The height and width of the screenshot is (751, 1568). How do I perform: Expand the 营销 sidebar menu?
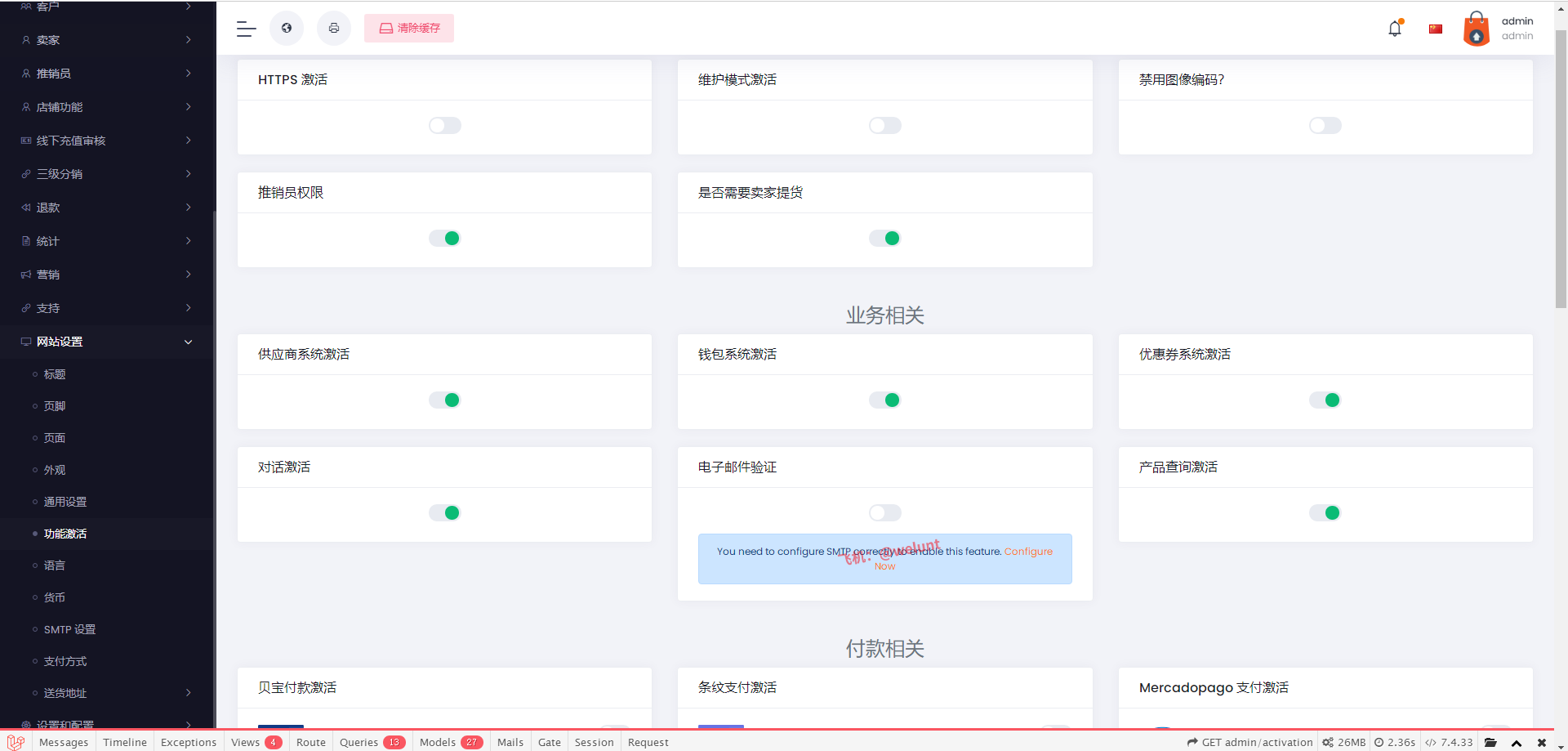pos(107,275)
